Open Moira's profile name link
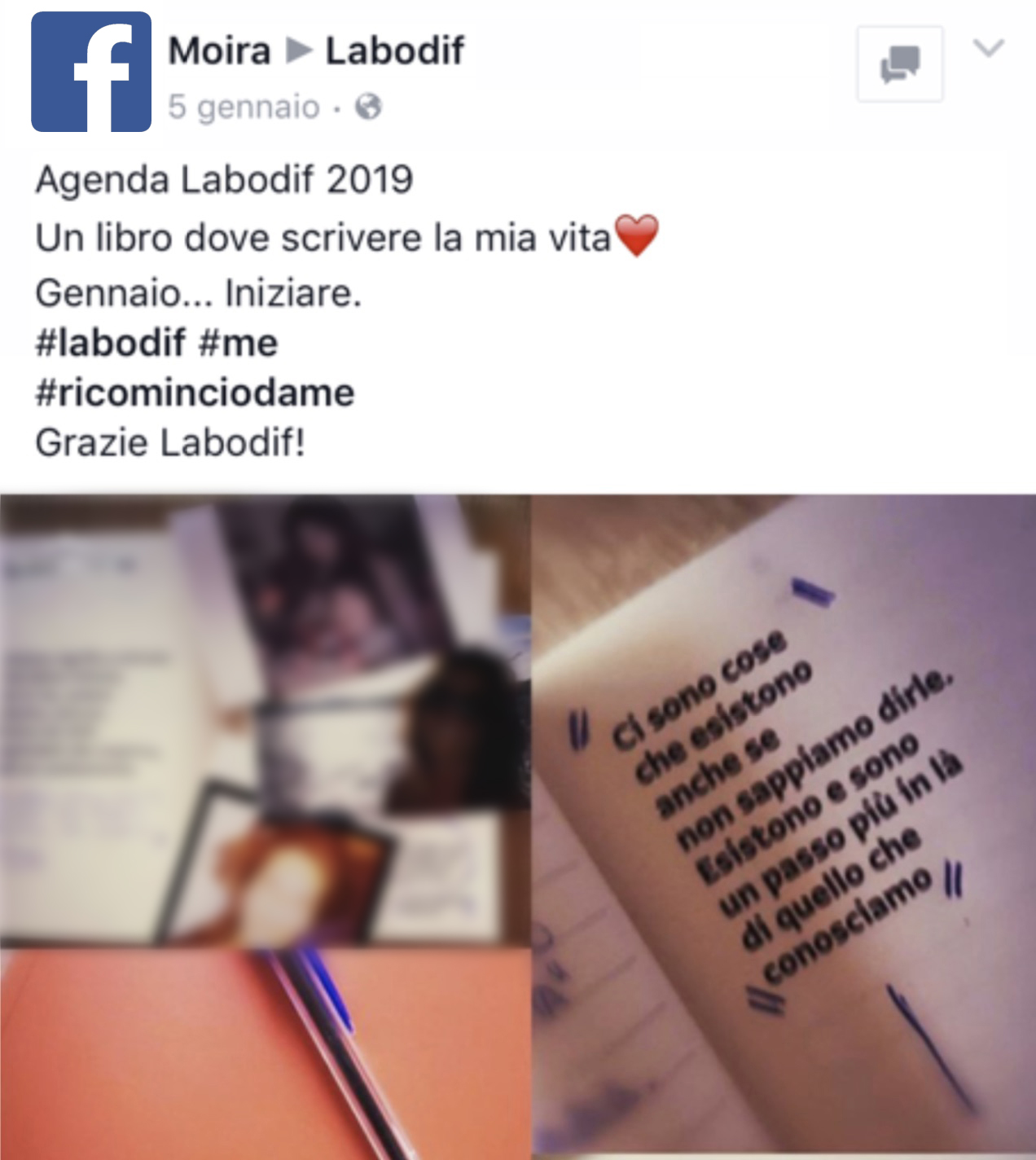The width and height of the screenshot is (1036, 1160). click(x=219, y=51)
